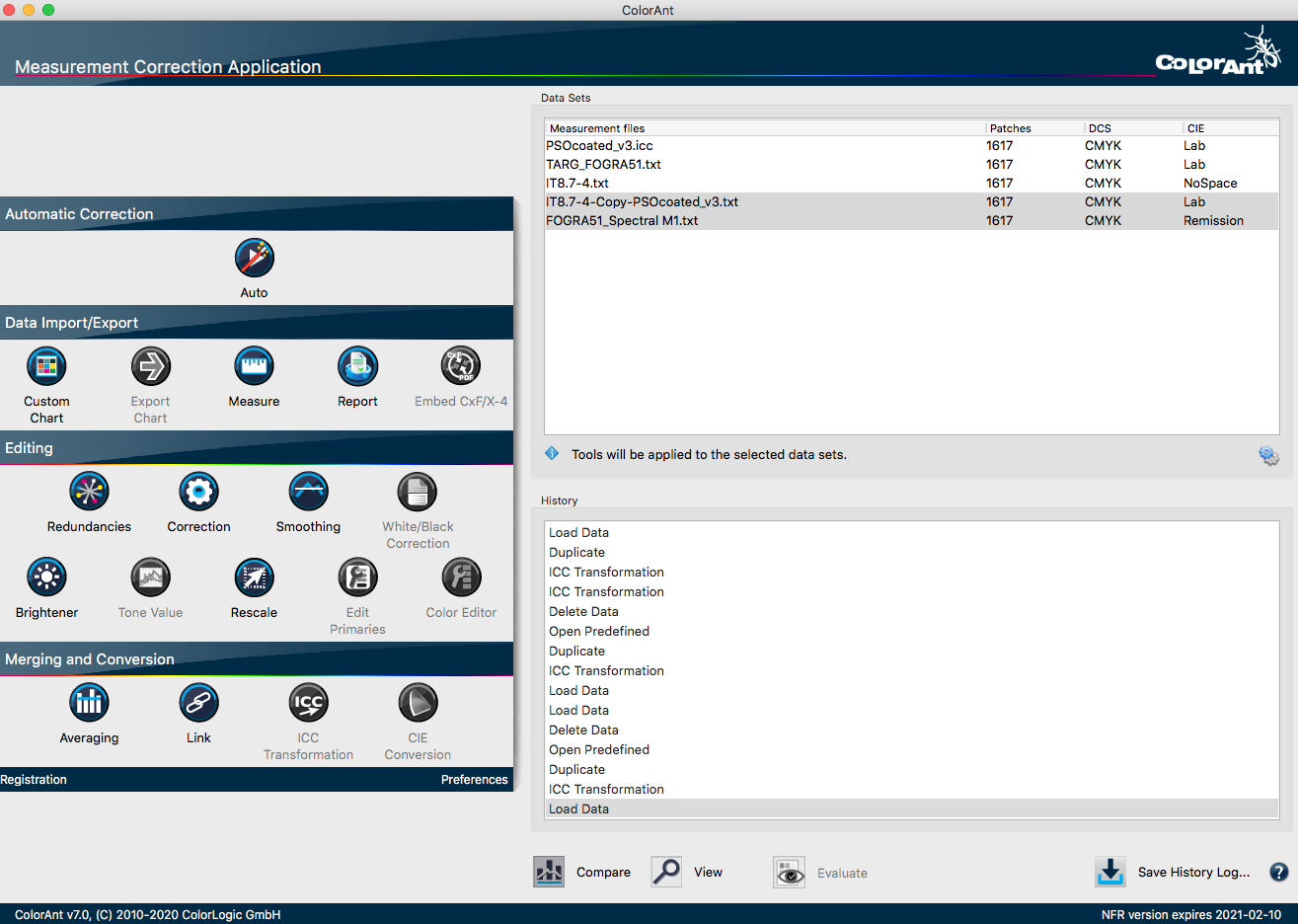Open the Report tool

(357, 366)
